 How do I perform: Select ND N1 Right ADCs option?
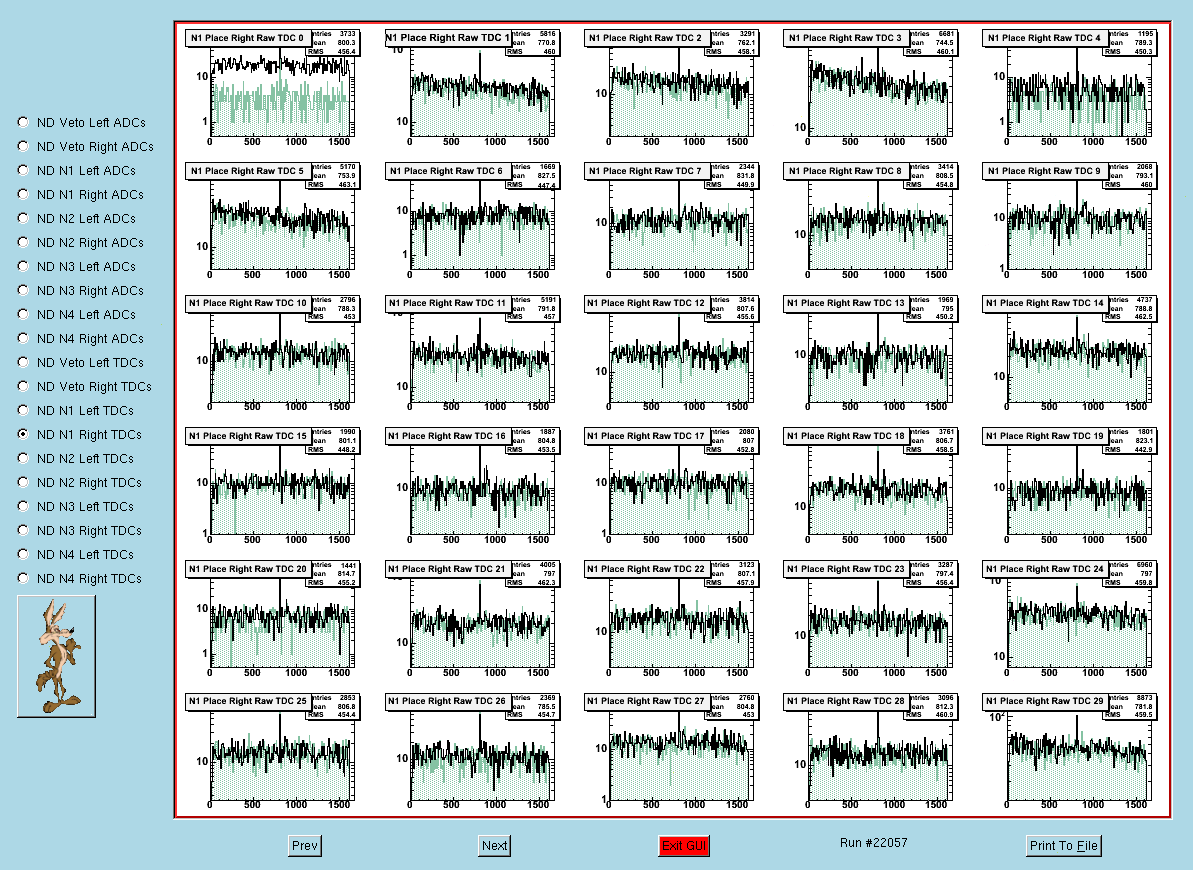24,194
